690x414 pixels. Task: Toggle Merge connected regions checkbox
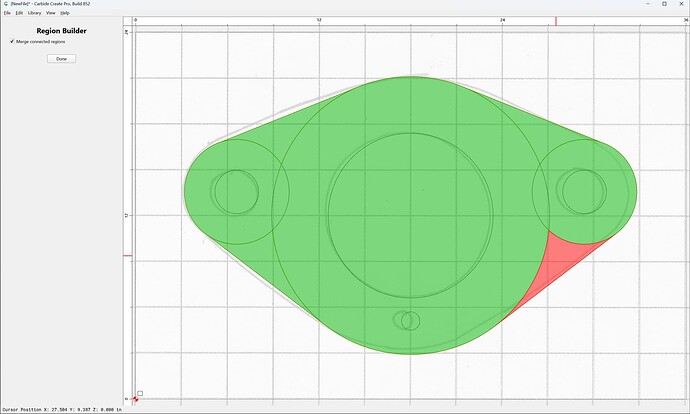[12, 41]
